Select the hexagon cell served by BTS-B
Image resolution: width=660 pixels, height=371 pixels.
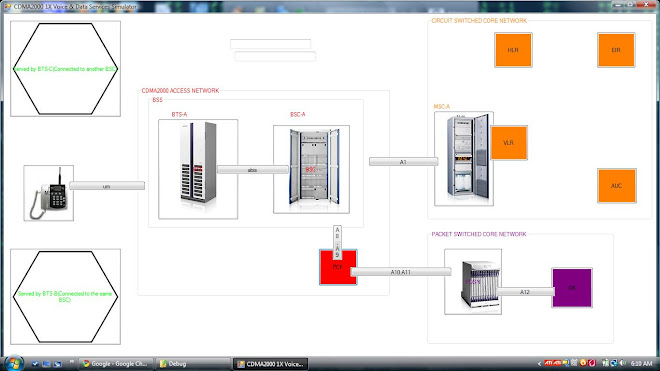[65, 296]
